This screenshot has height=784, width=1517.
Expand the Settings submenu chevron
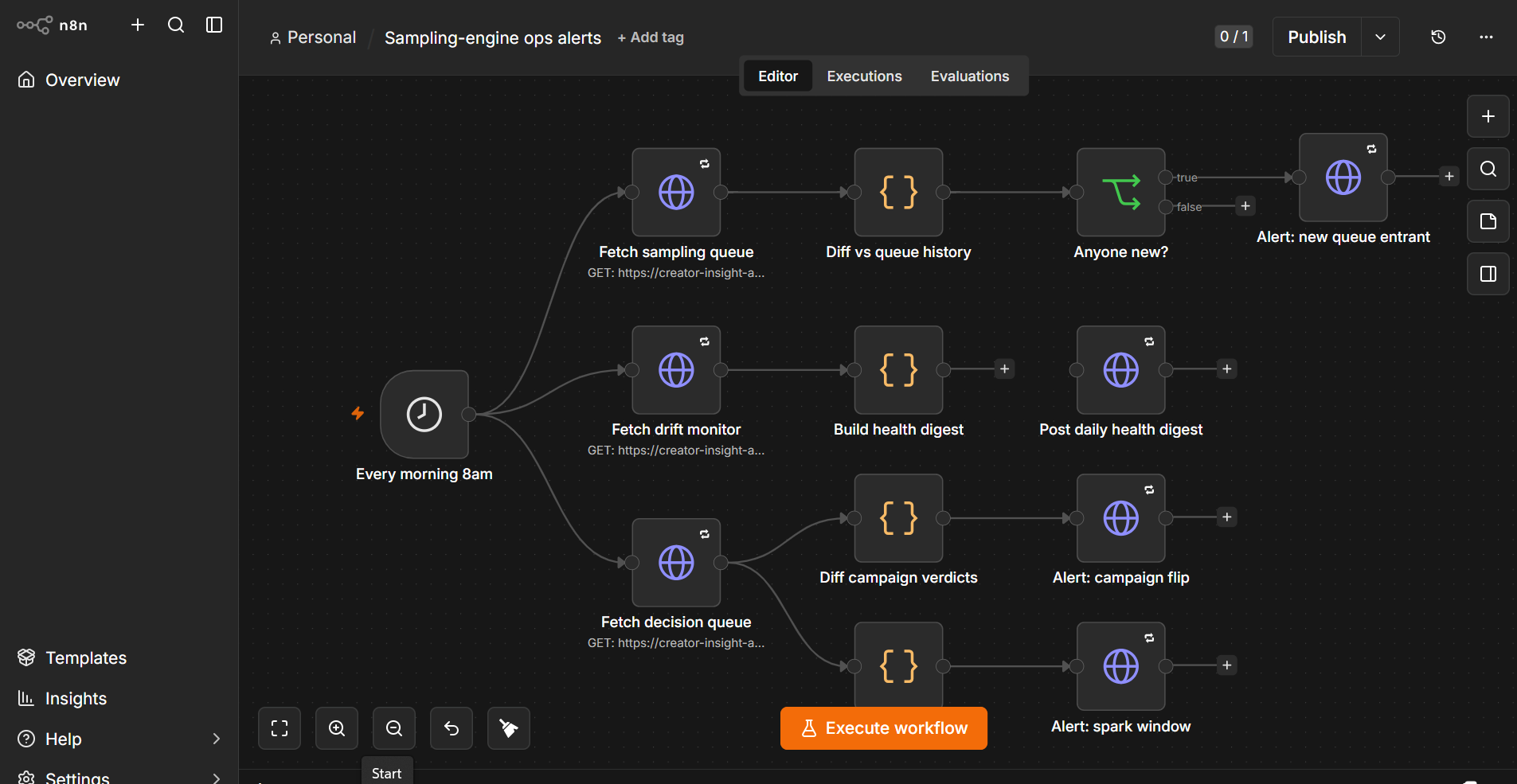tap(216, 778)
